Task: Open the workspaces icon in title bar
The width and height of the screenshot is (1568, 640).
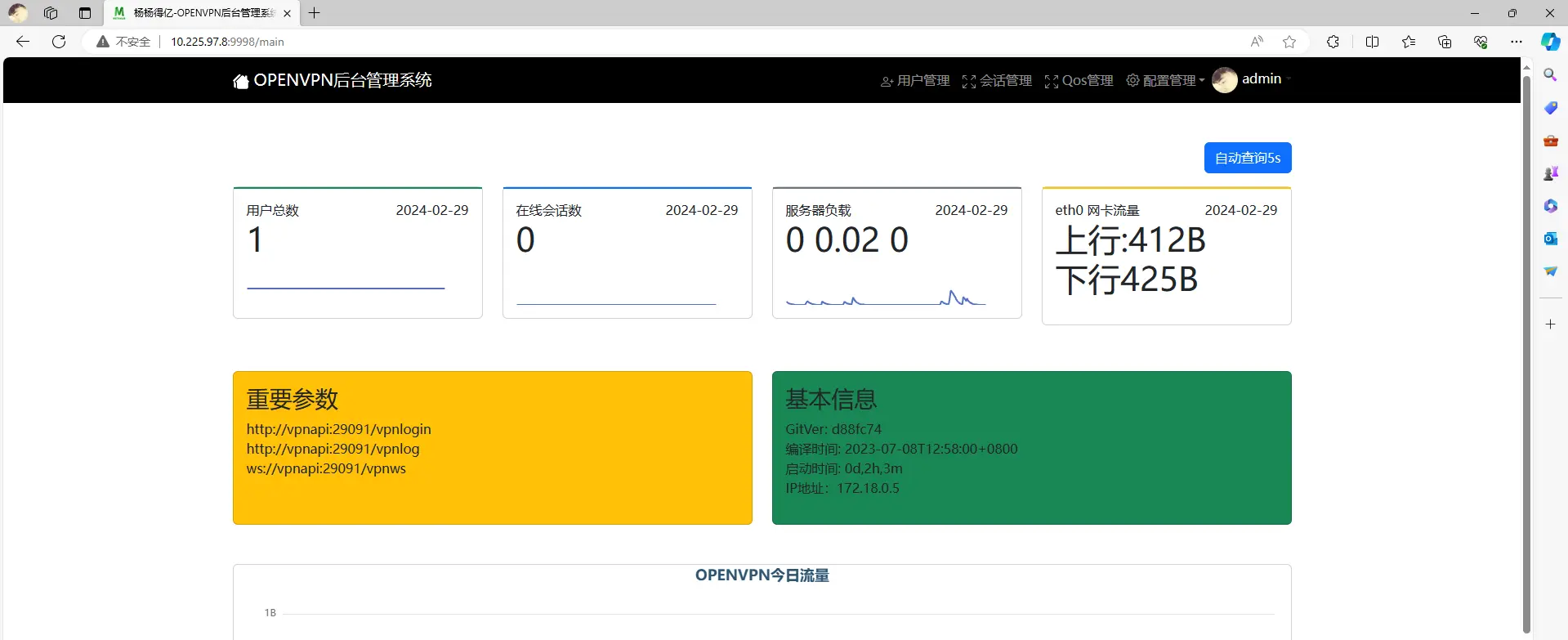Action: pos(51,13)
